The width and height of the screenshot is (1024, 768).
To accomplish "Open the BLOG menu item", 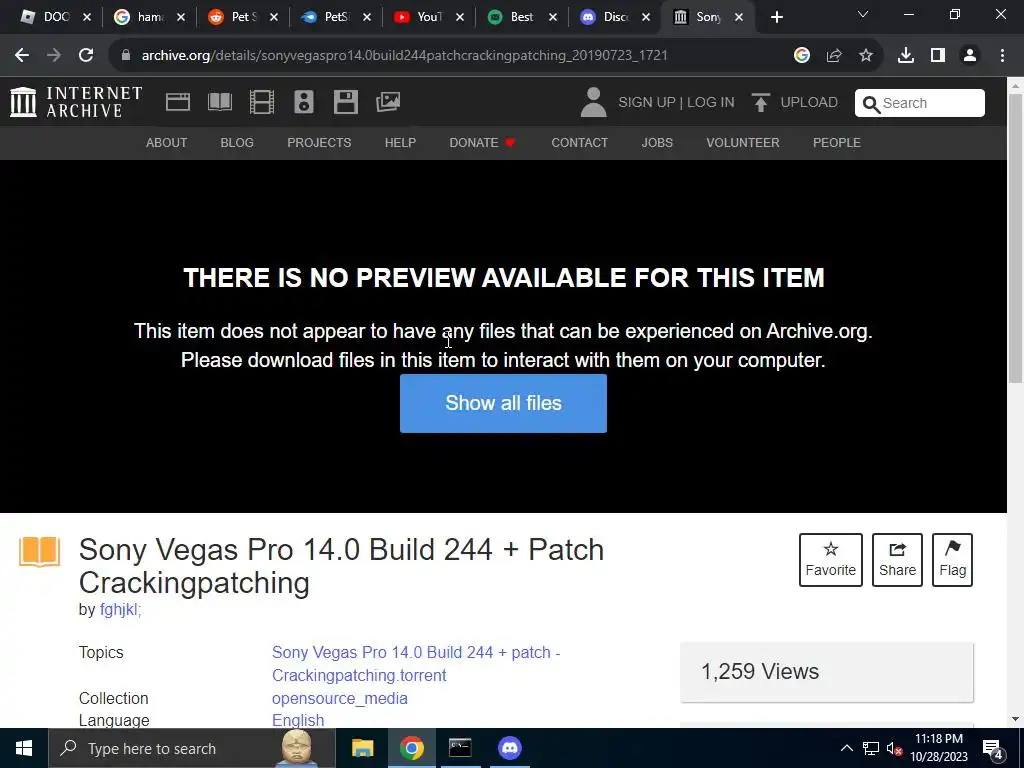I will tap(237, 142).
